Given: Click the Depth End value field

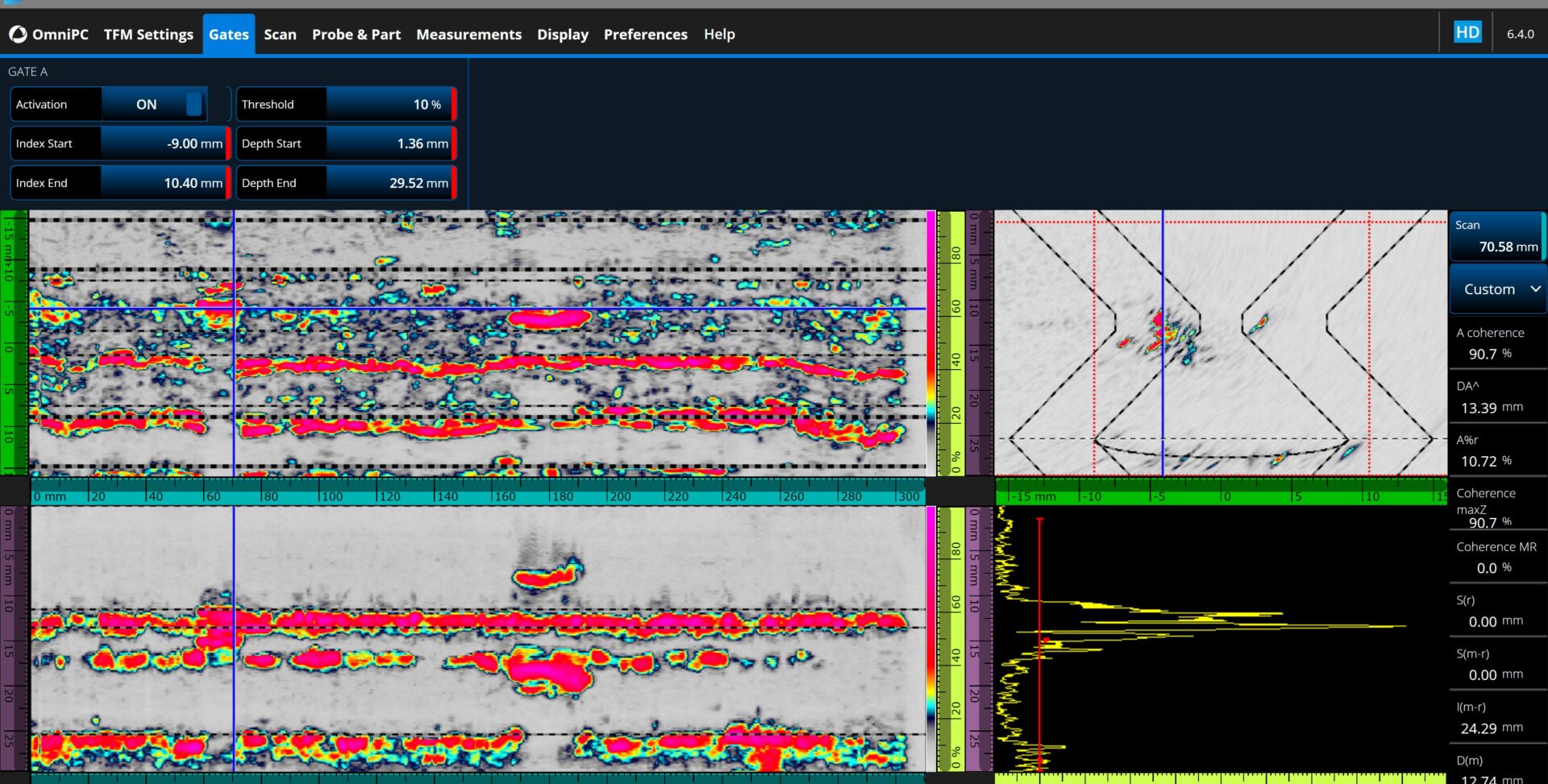Looking at the screenshot, I should (389, 183).
